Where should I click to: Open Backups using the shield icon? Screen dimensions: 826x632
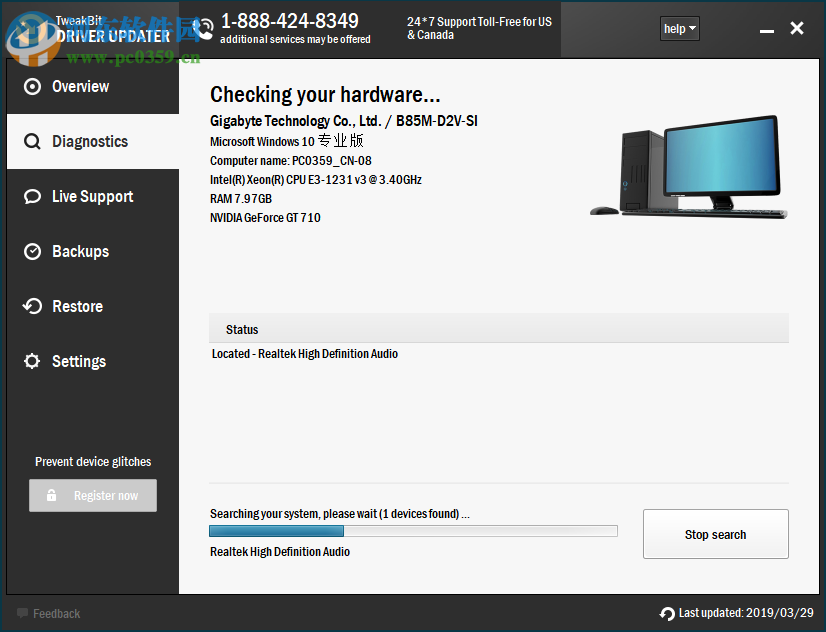[31, 251]
